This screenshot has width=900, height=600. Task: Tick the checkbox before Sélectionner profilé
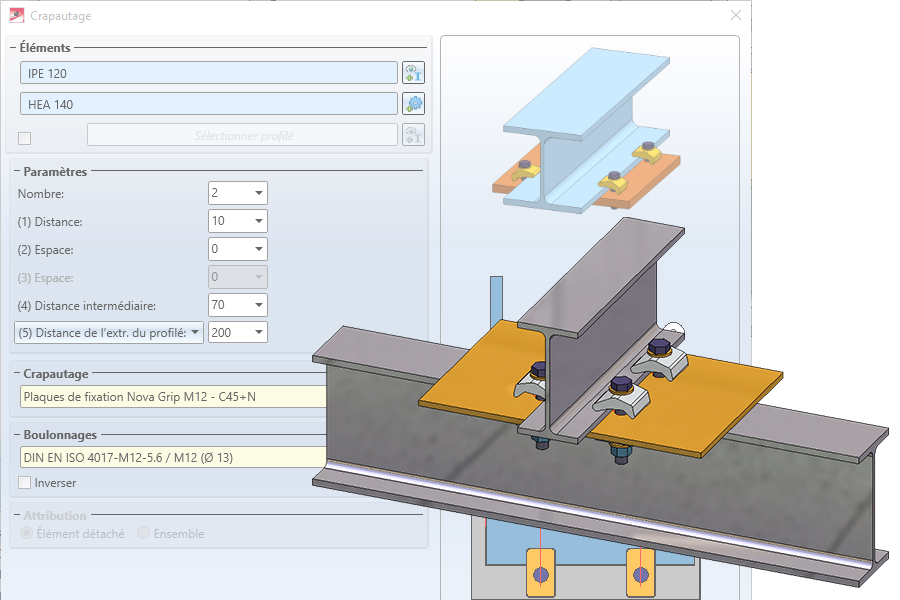25,138
